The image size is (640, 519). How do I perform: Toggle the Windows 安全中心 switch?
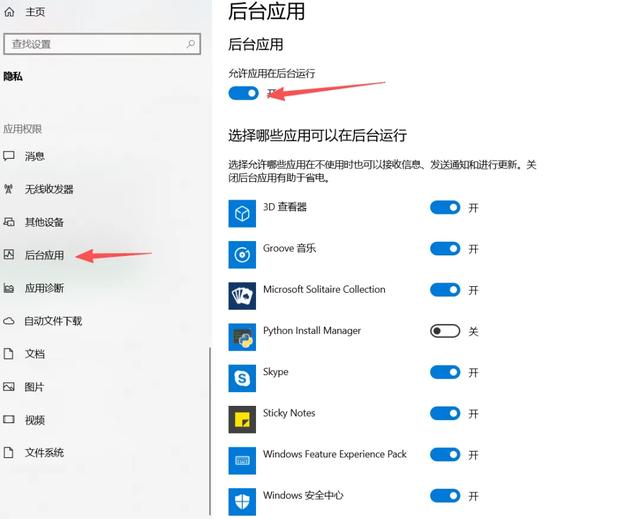coord(445,496)
